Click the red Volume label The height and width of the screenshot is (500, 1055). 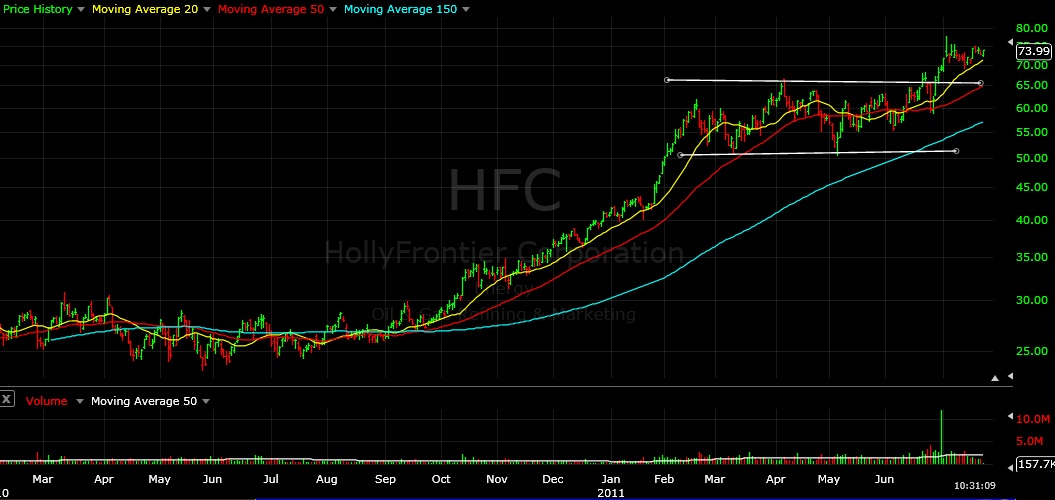click(x=46, y=401)
